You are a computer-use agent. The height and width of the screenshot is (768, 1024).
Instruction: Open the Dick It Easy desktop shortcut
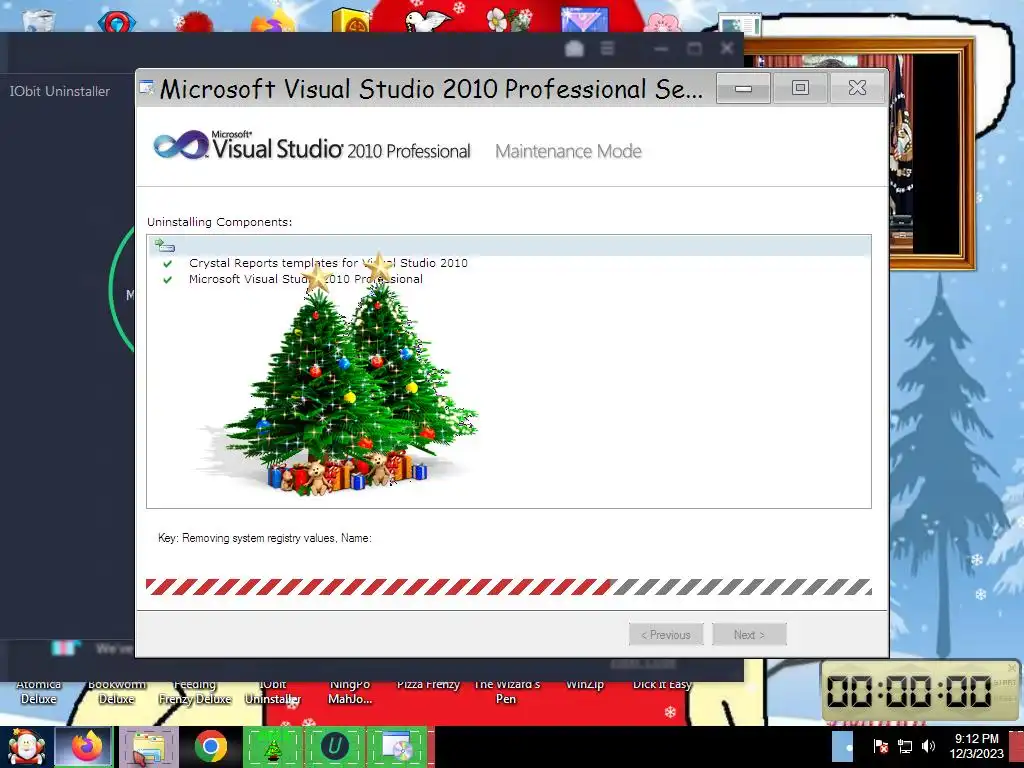(x=662, y=684)
